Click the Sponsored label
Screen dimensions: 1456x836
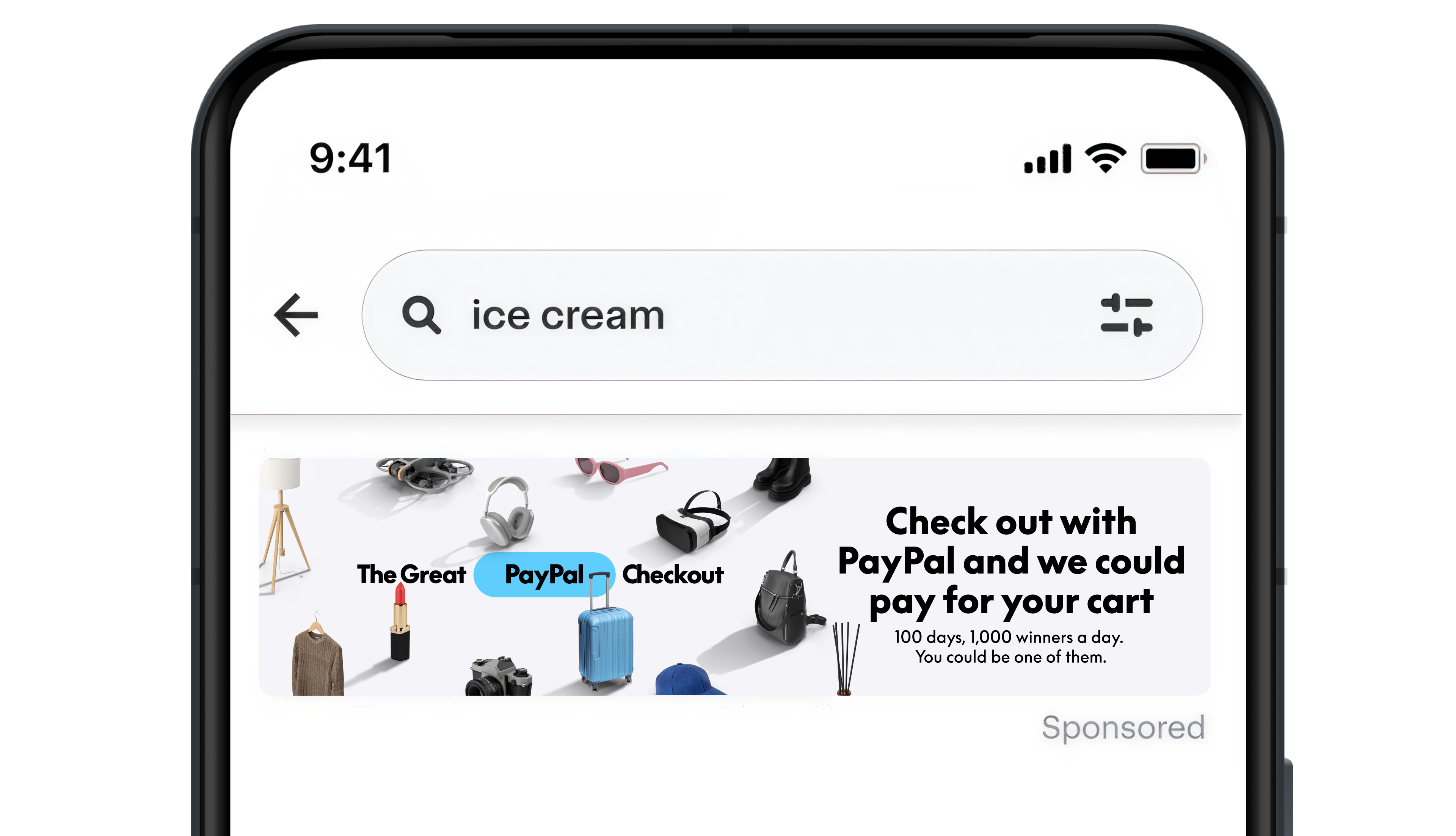(1123, 728)
